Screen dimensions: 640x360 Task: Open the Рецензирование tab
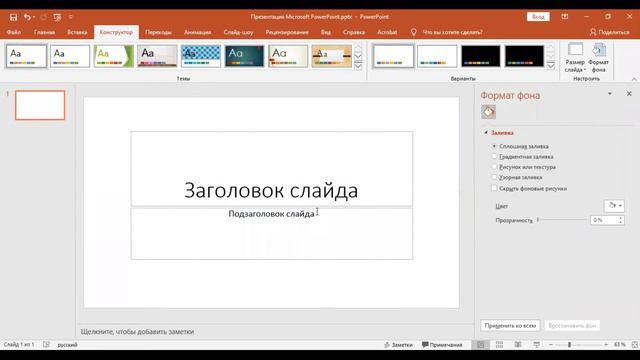pyautogui.click(x=287, y=32)
